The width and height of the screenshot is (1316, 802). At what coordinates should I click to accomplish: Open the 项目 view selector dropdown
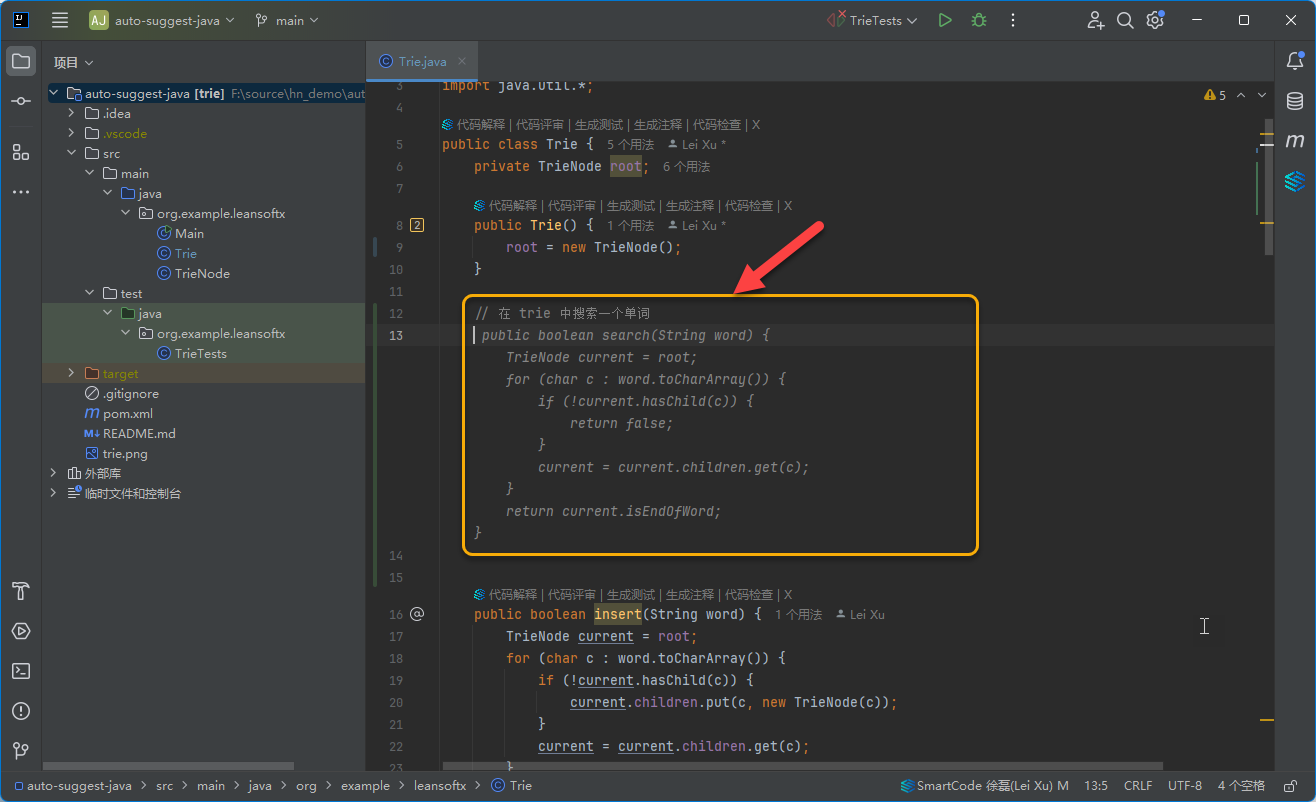click(x=73, y=62)
